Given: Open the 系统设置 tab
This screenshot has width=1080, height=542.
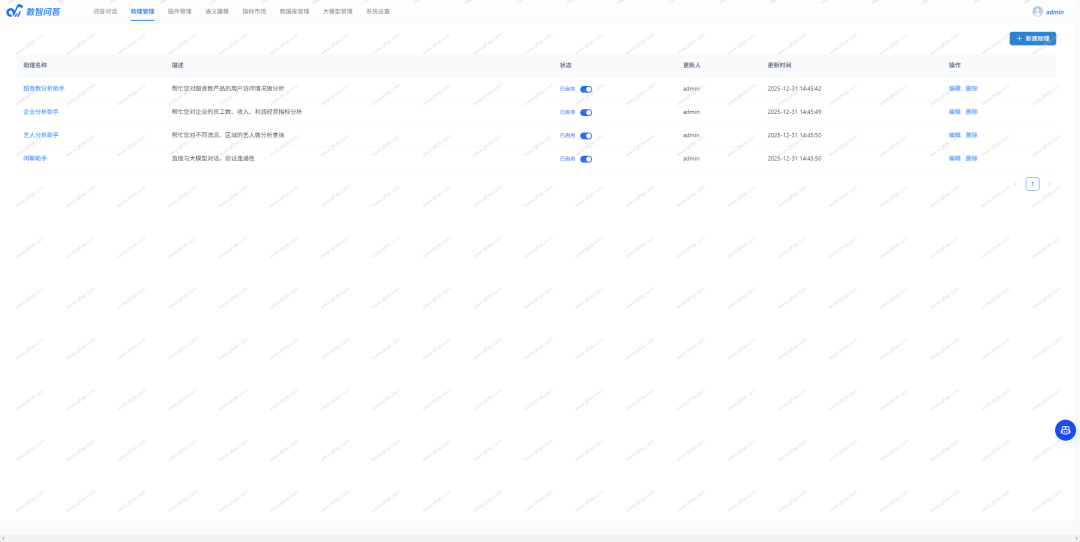Looking at the screenshot, I should 377,12.
